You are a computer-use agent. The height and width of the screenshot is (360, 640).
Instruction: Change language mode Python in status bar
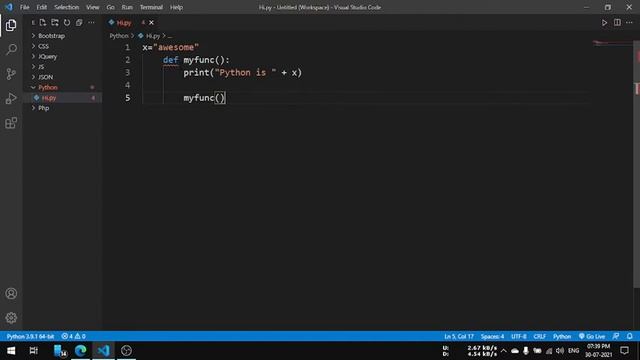point(562,336)
